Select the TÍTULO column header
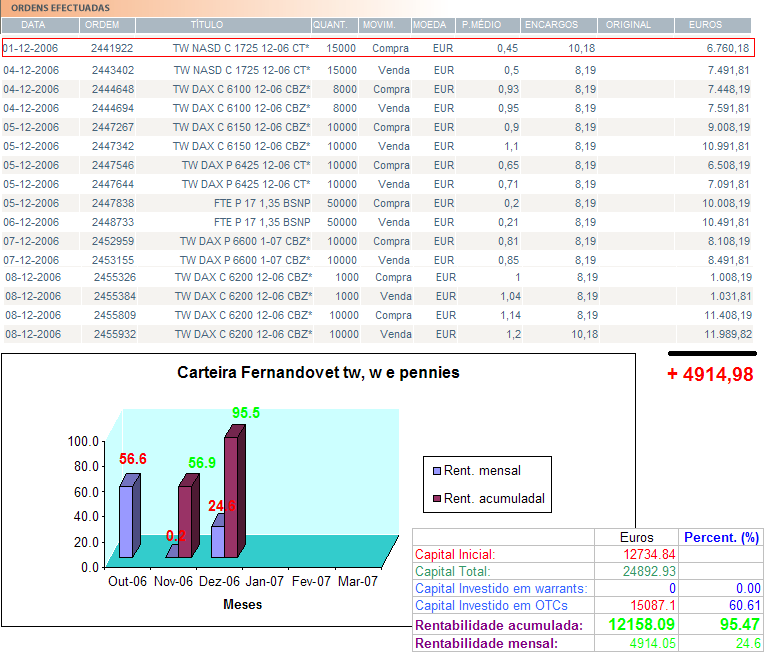Viewport: 777px width, 664px height. point(207,24)
